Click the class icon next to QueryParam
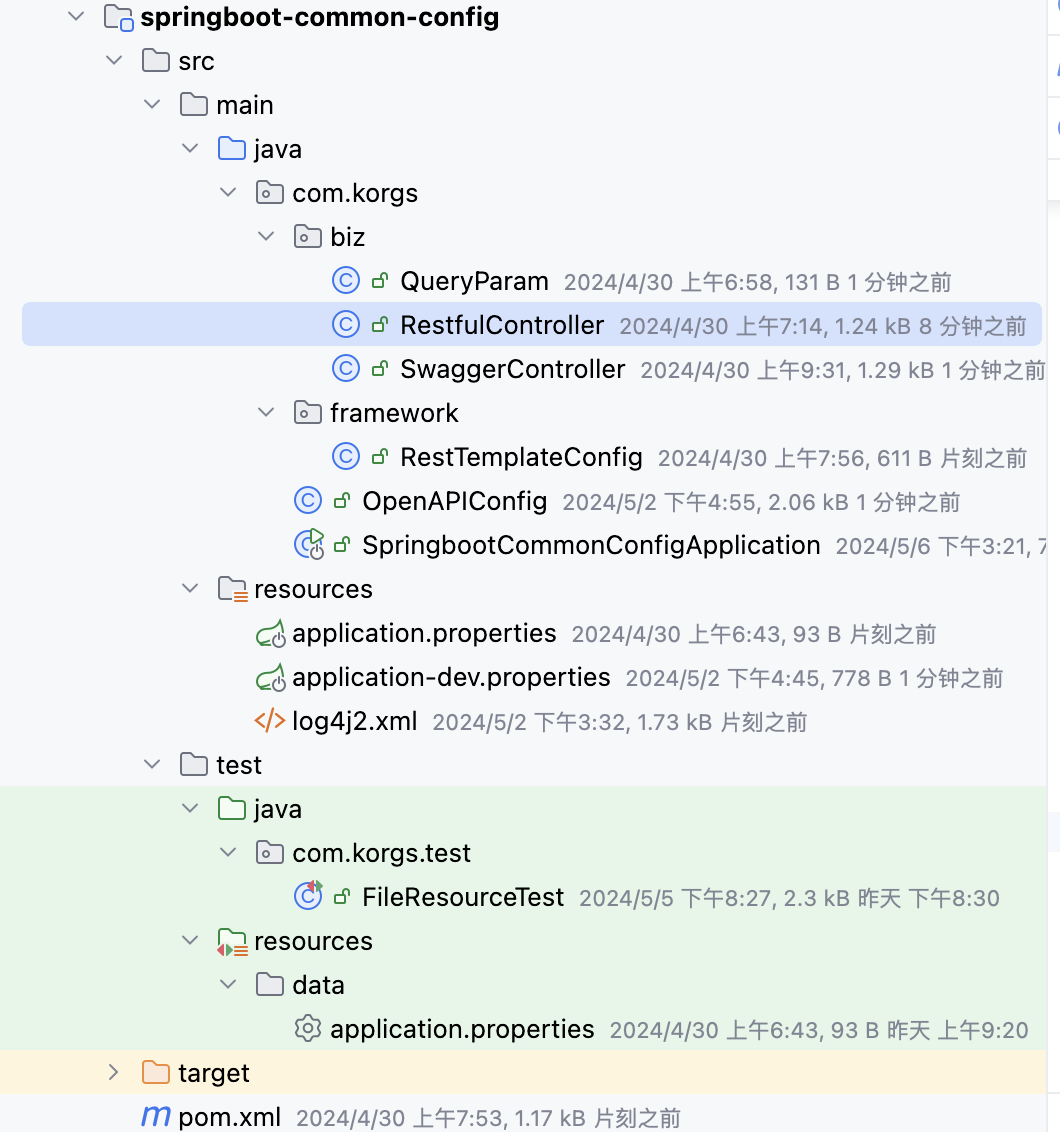 coord(345,280)
